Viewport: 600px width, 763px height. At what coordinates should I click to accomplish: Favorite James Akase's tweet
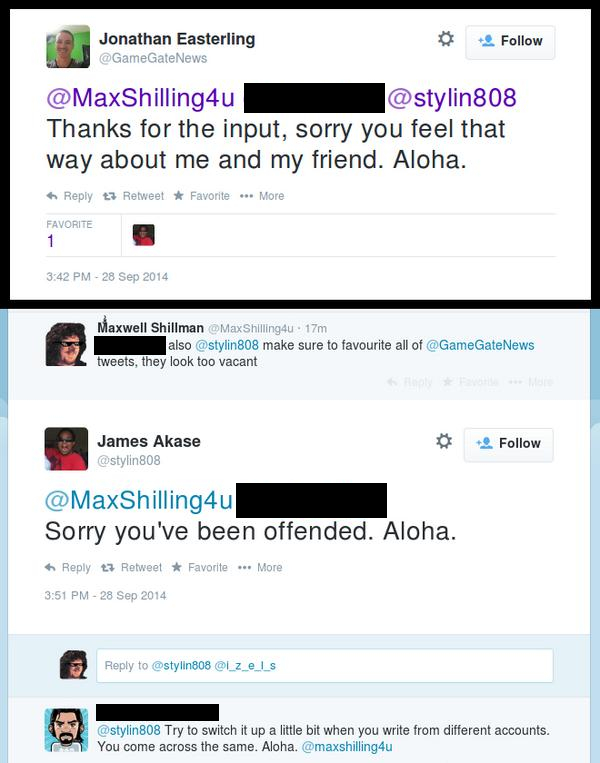tap(199, 567)
